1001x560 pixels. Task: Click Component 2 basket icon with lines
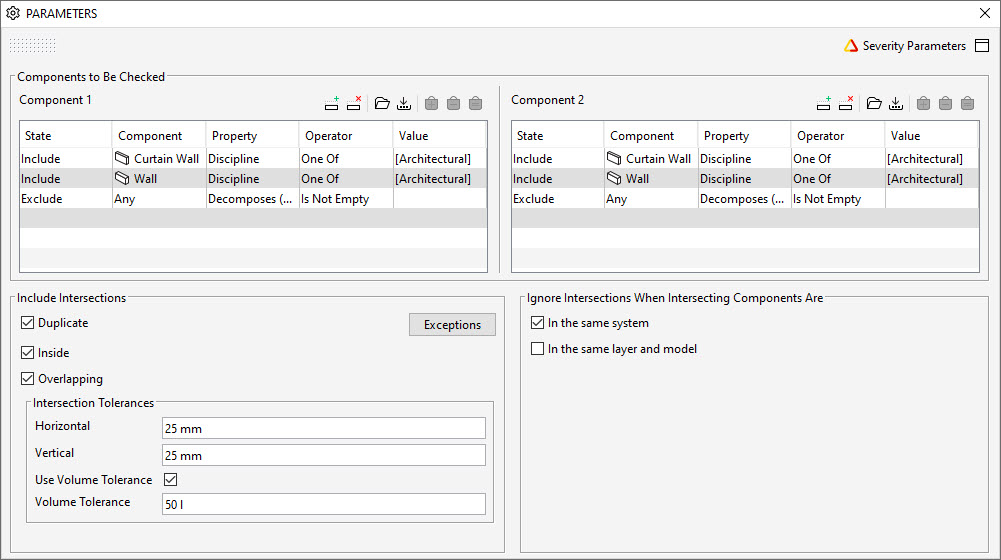pos(968,103)
